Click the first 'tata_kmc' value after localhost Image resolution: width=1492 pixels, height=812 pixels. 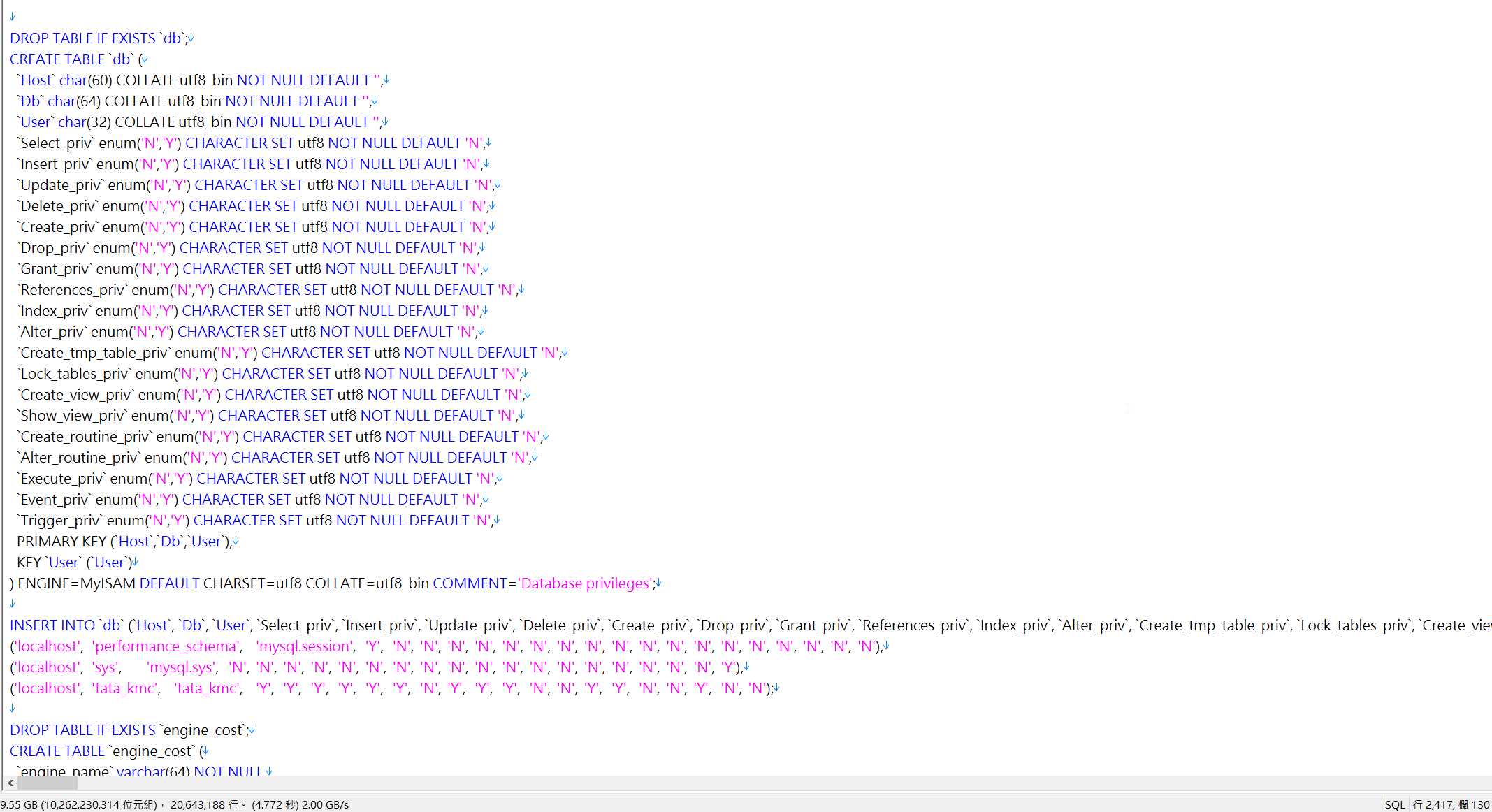point(126,688)
